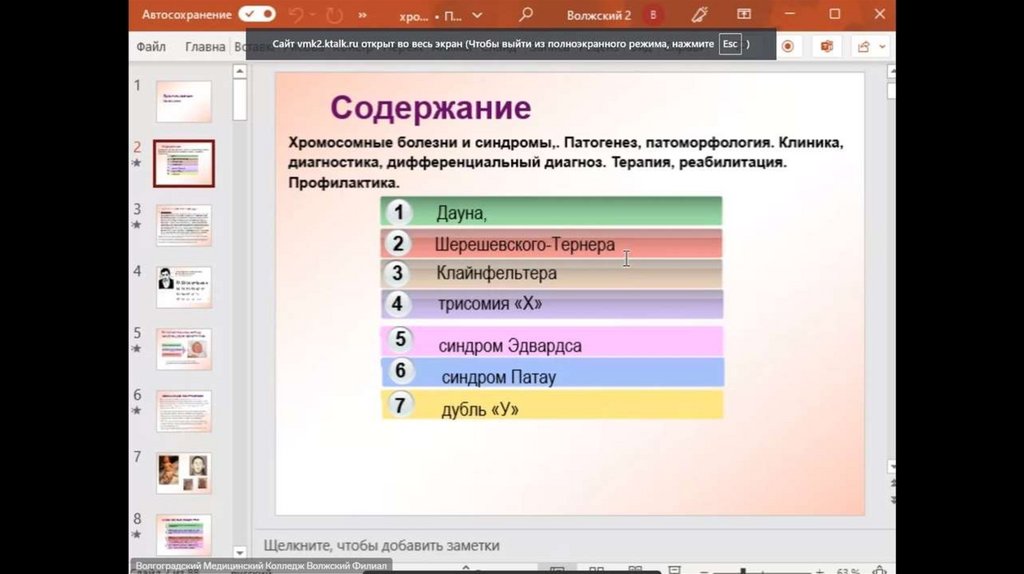Switch to the Главная ribbon tab
This screenshot has width=1024, height=574.
pos(205,47)
